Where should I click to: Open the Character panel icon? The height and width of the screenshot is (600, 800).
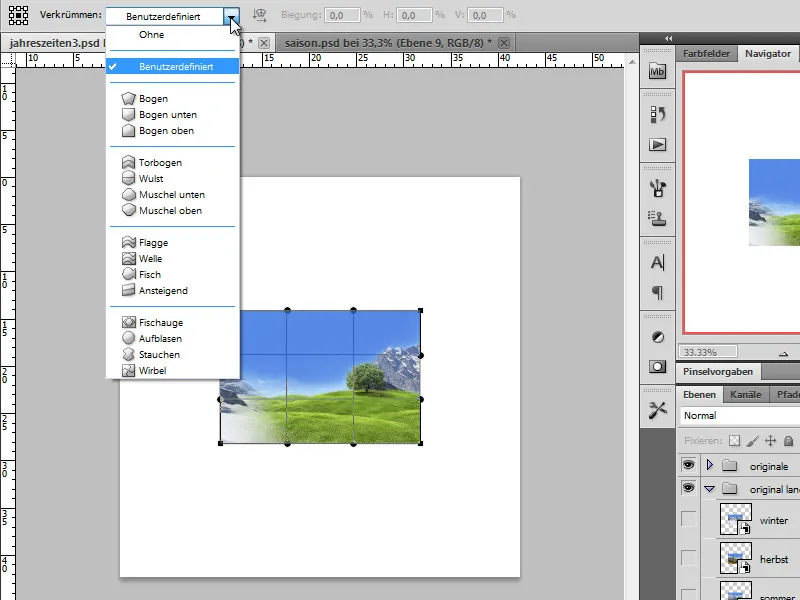657,262
